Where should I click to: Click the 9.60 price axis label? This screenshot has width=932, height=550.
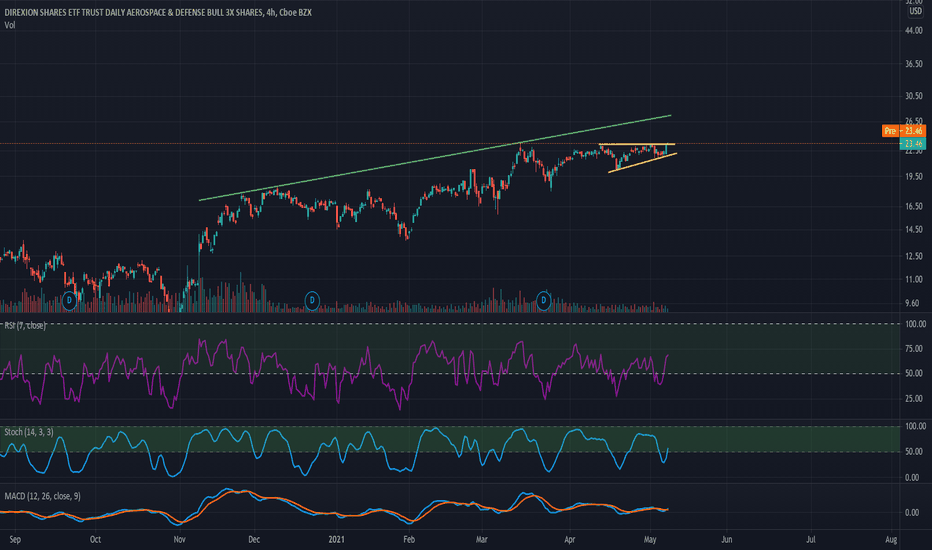click(x=912, y=303)
